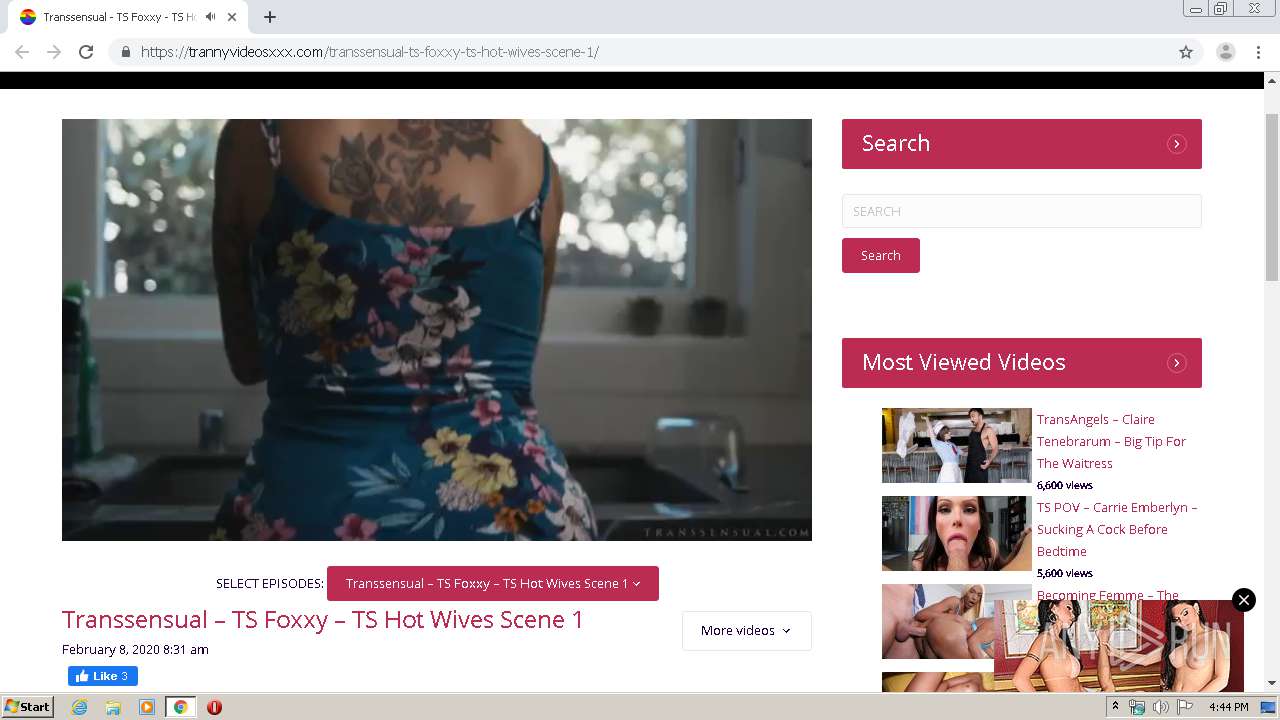Select the Chrome taskbar button
Image resolution: width=1280 pixels, height=720 pixels.
click(181, 707)
